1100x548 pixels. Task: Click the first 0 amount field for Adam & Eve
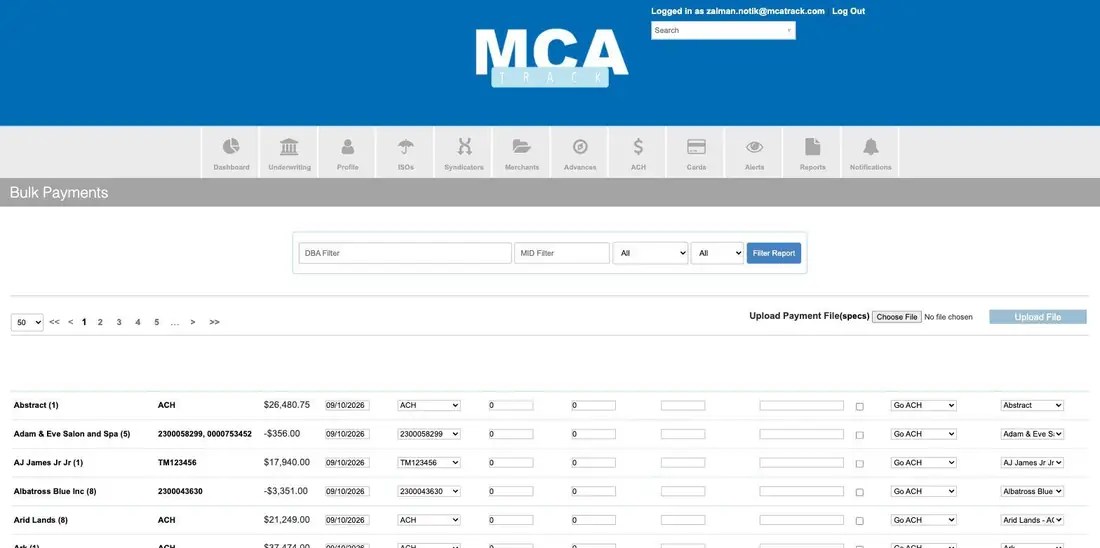pyautogui.click(x=511, y=434)
